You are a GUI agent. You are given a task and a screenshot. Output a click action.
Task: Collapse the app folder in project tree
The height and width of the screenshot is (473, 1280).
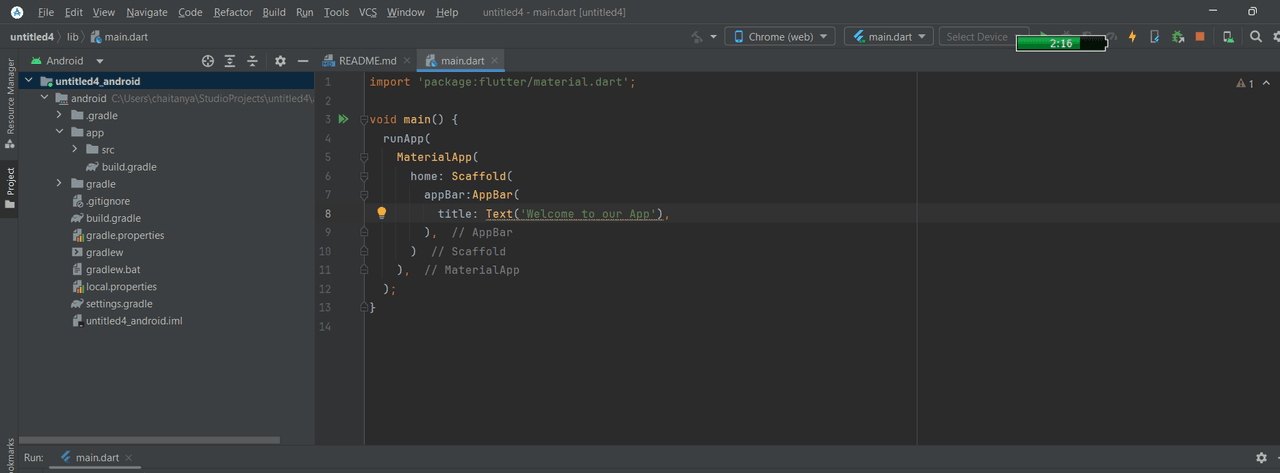(x=60, y=132)
